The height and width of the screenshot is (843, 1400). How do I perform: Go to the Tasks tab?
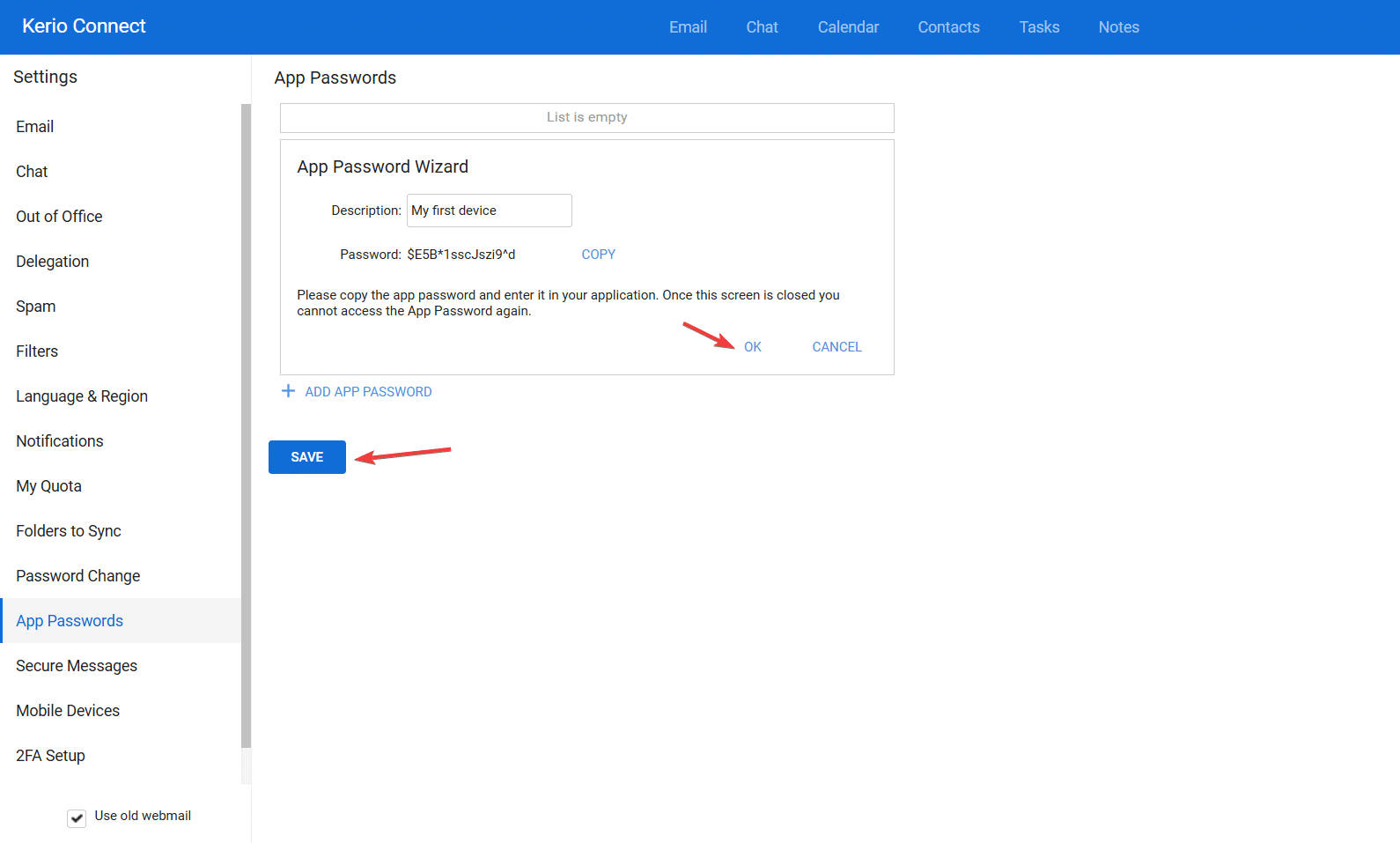(1039, 27)
